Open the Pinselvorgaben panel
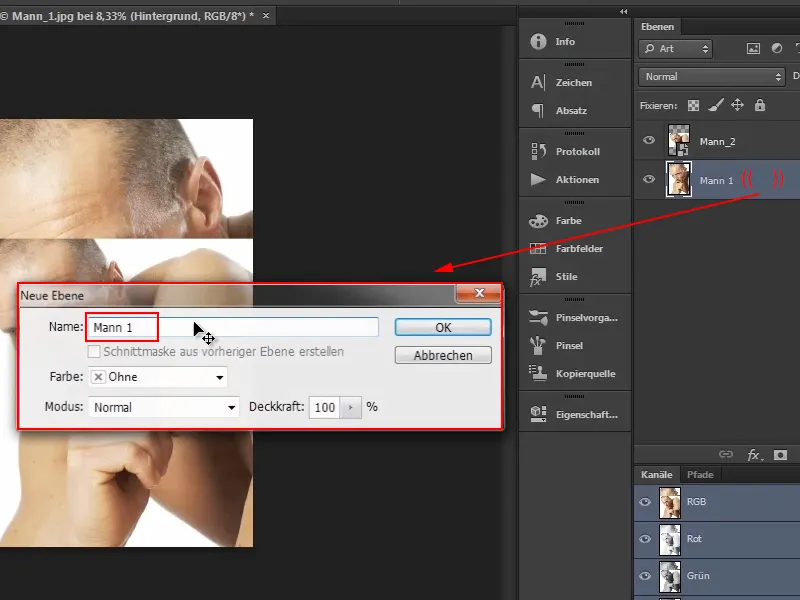The width and height of the screenshot is (800, 600). click(x=574, y=317)
